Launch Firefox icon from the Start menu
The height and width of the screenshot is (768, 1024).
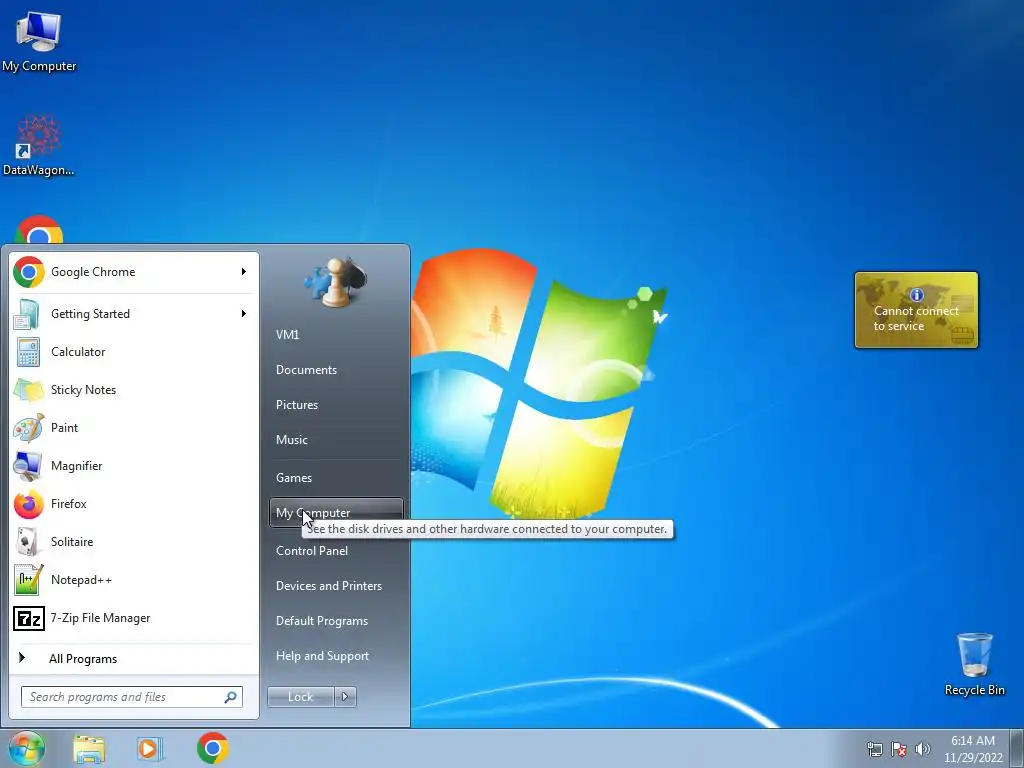pyautogui.click(x=29, y=504)
